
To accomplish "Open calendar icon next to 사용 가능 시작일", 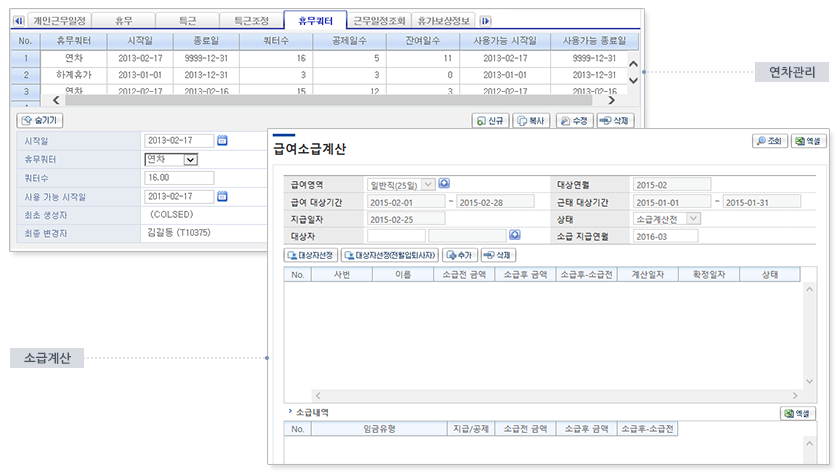I will tap(223, 197).
